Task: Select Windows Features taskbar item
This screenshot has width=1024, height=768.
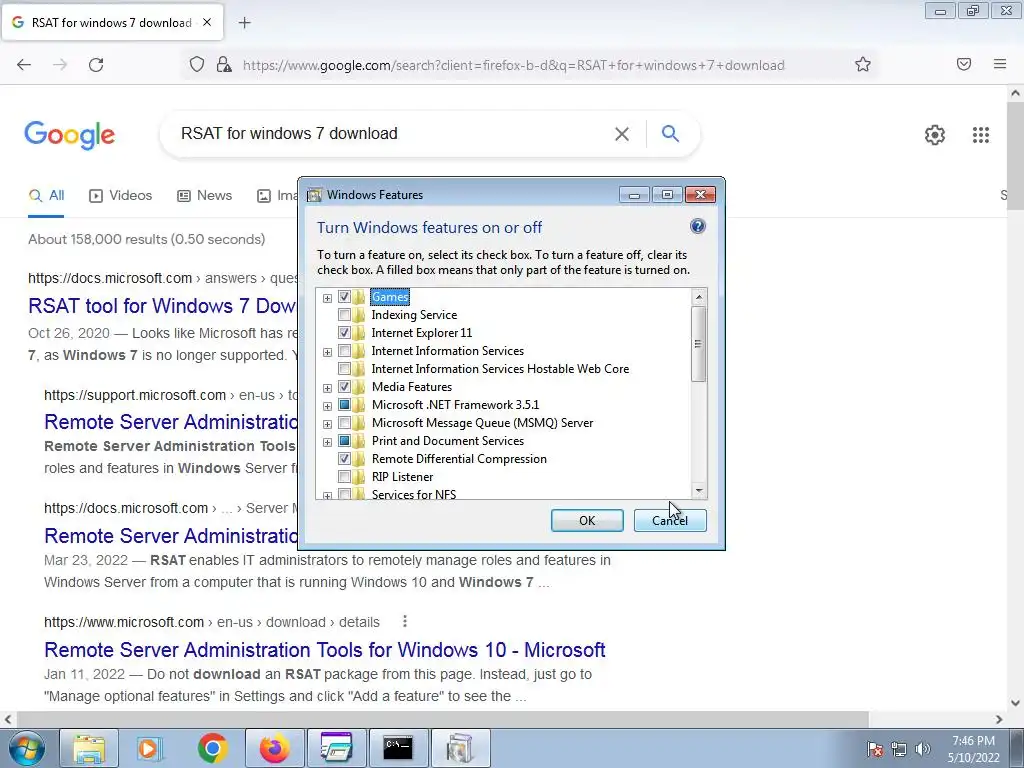Action: point(460,748)
